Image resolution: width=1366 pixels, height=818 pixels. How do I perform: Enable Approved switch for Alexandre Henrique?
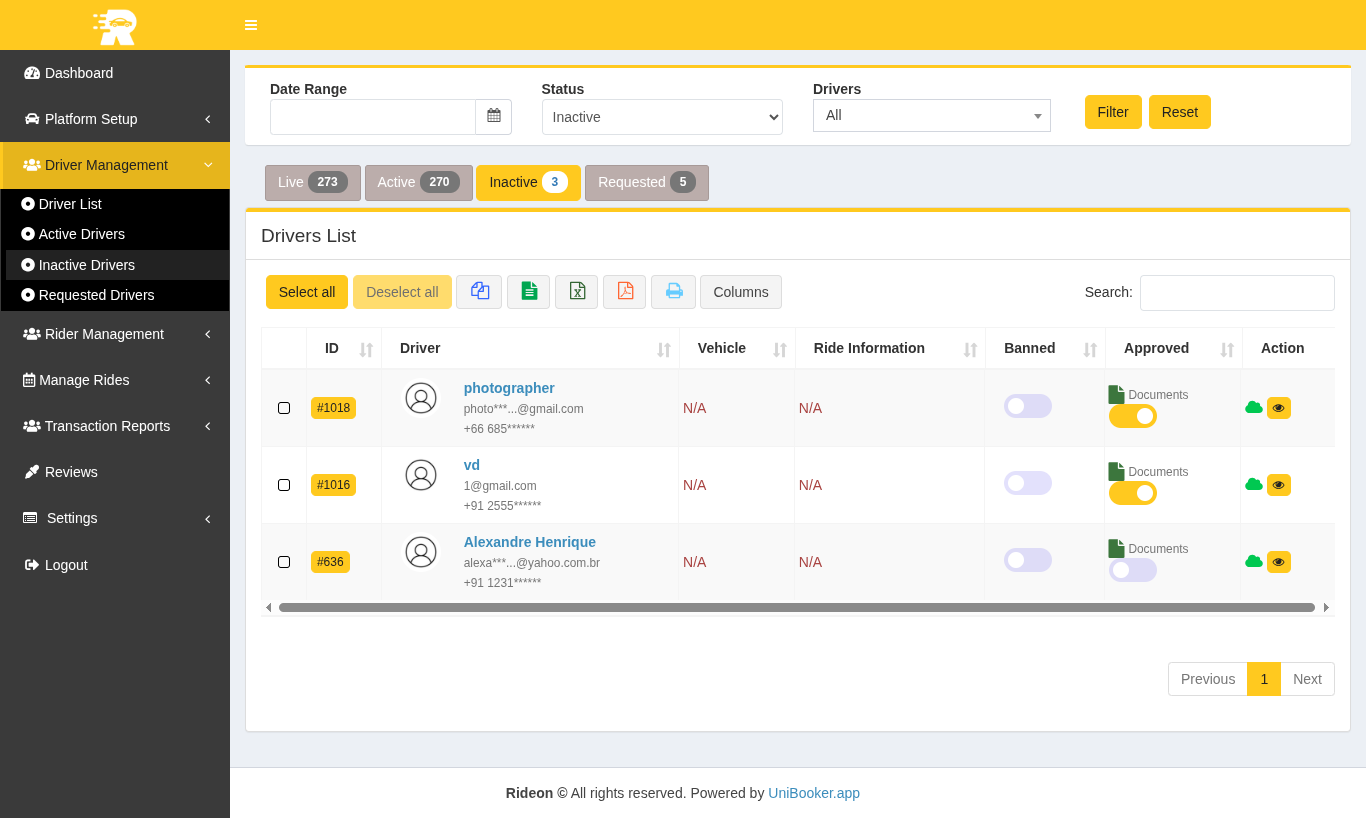[x=1132, y=570]
